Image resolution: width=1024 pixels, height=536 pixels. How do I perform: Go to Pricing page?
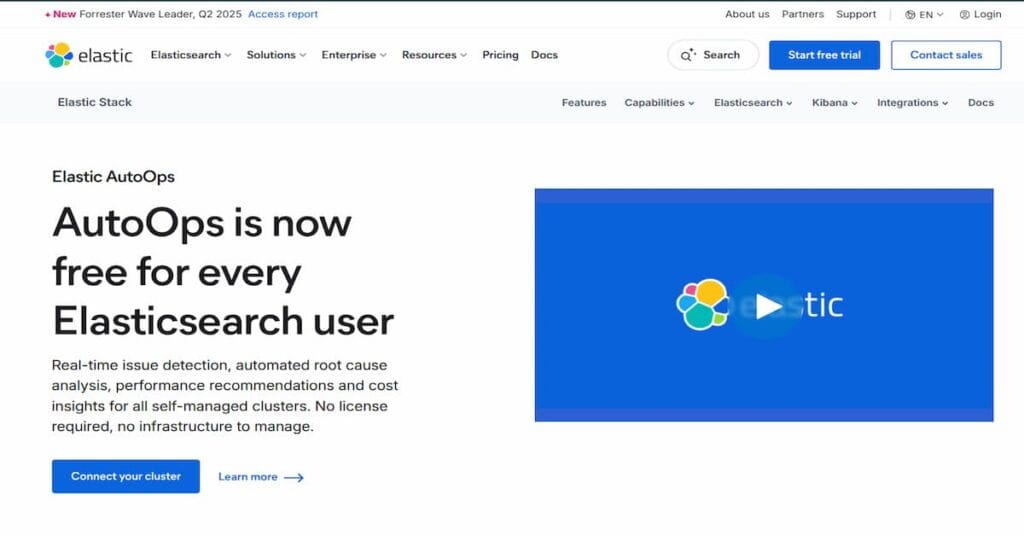click(500, 55)
